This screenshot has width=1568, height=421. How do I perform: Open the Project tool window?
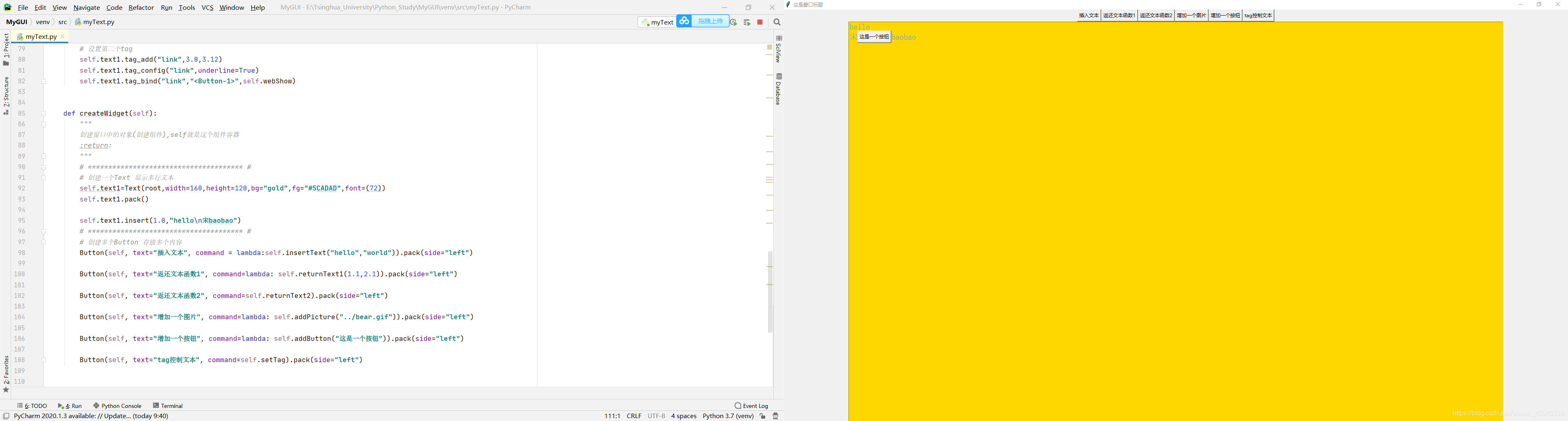[x=6, y=49]
